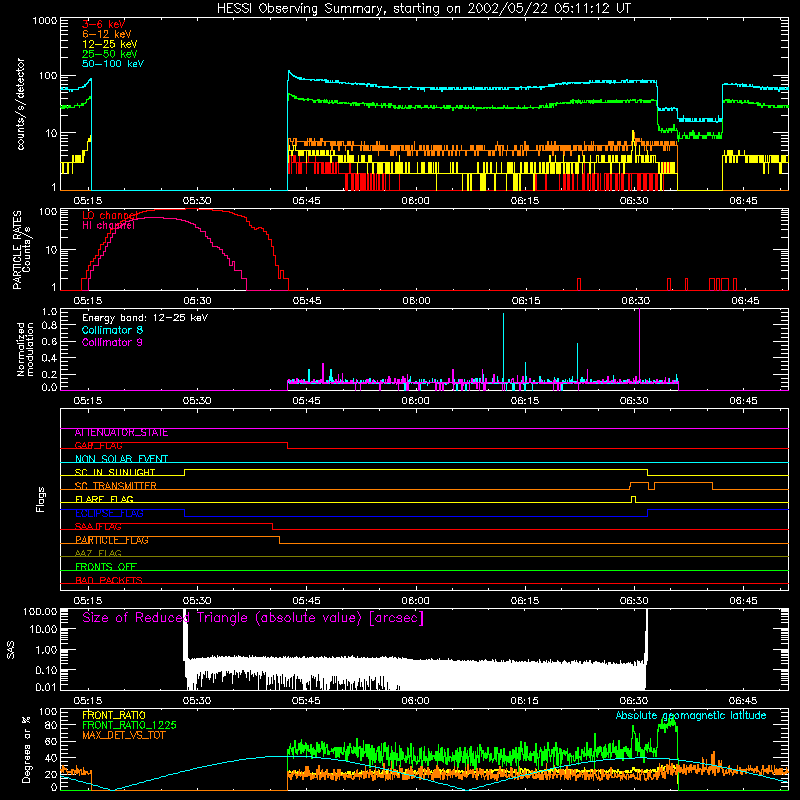Image resolution: width=800 pixels, height=800 pixels.
Task: Click the counts/s/detector axis label
Action: tap(20, 104)
